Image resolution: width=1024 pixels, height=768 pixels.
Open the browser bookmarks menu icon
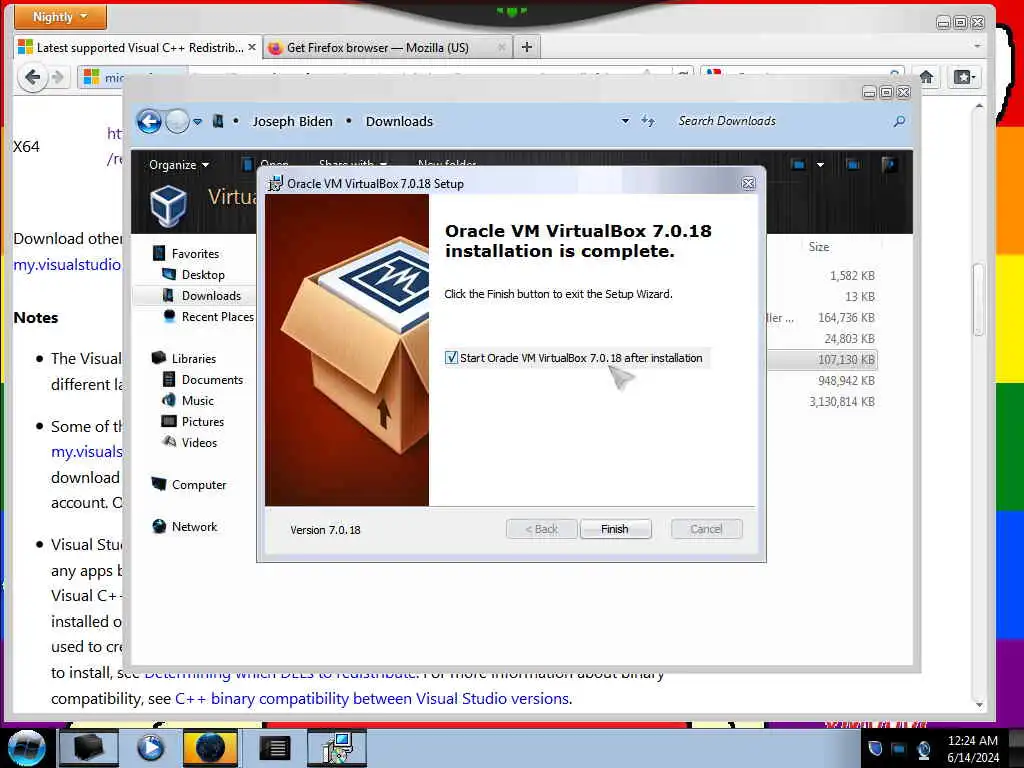tap(964, 77)
